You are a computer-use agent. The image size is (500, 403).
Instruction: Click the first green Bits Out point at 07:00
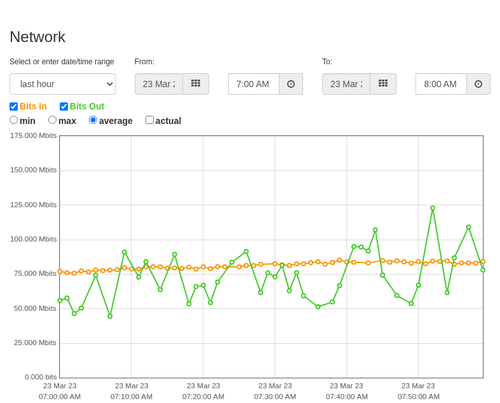click(x=60, y=301)
